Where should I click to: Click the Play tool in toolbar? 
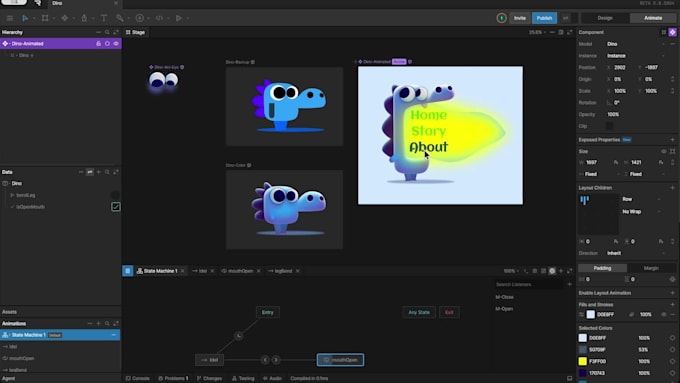click(x=178, y=18)
